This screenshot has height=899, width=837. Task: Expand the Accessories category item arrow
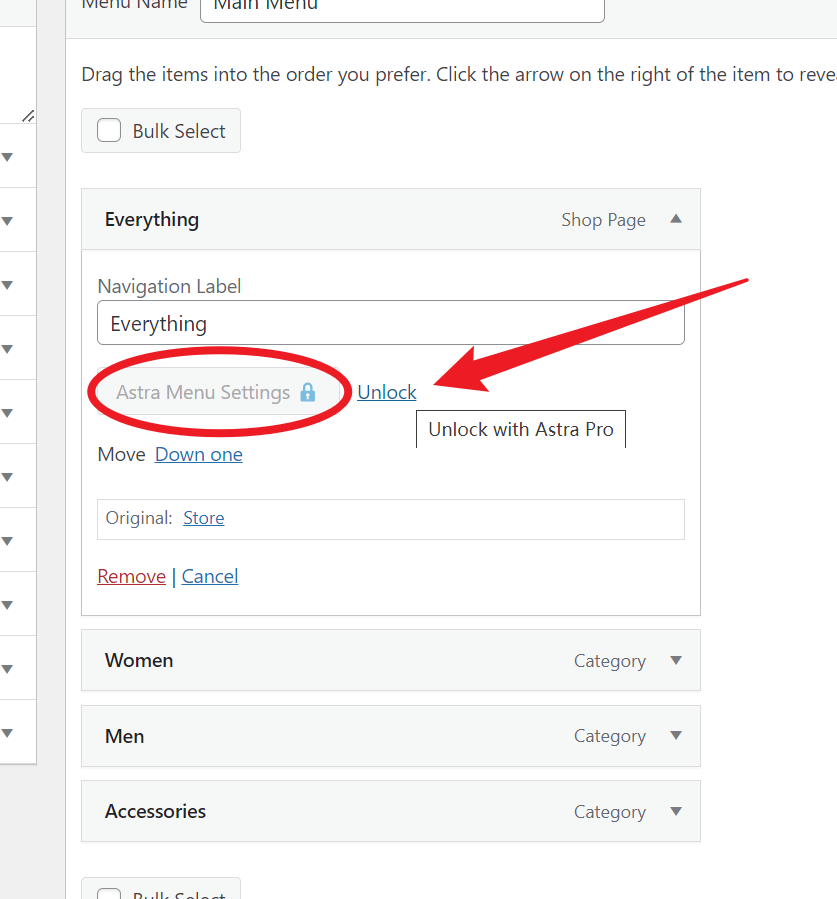pos(676,812)
